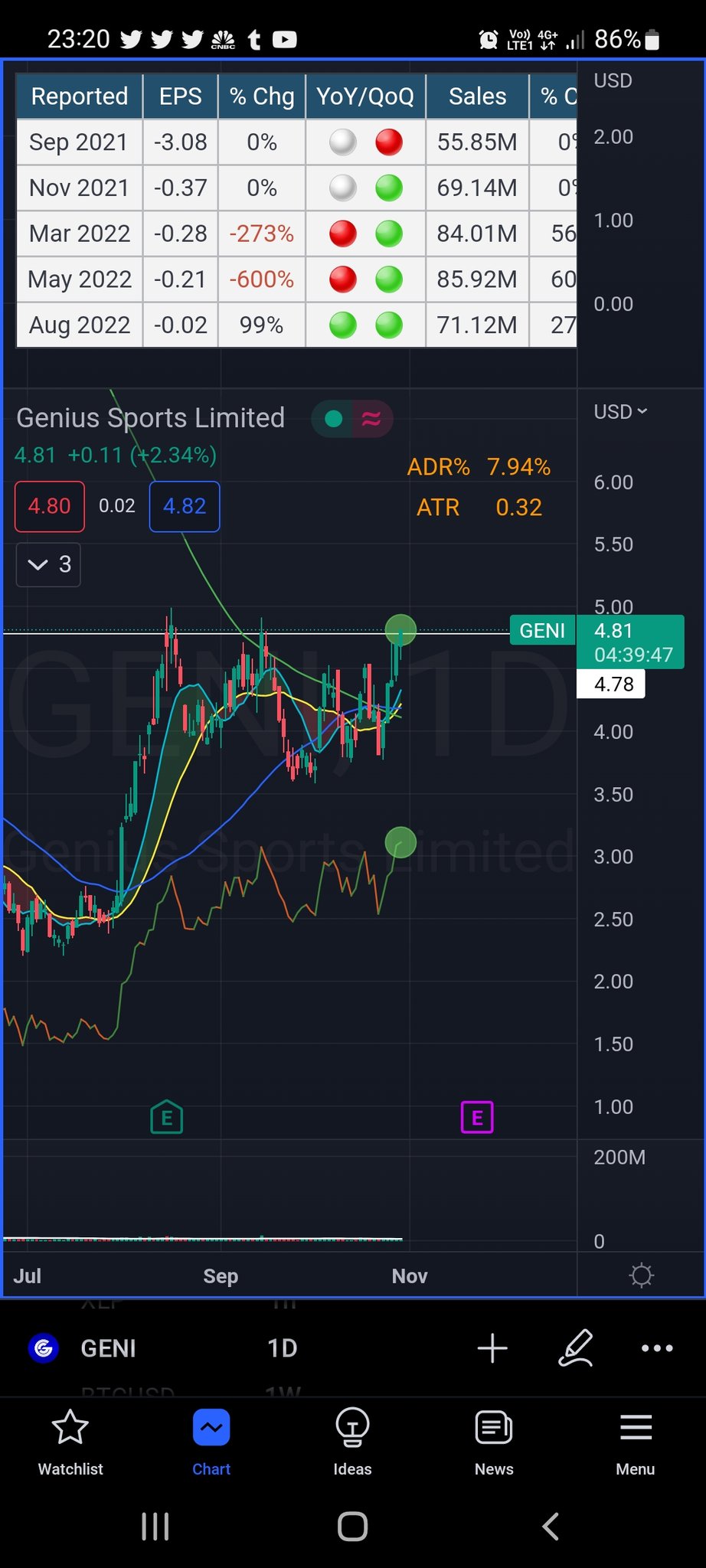
Task: Tap Android recent apps button
Action: [x=155, y=1526]
